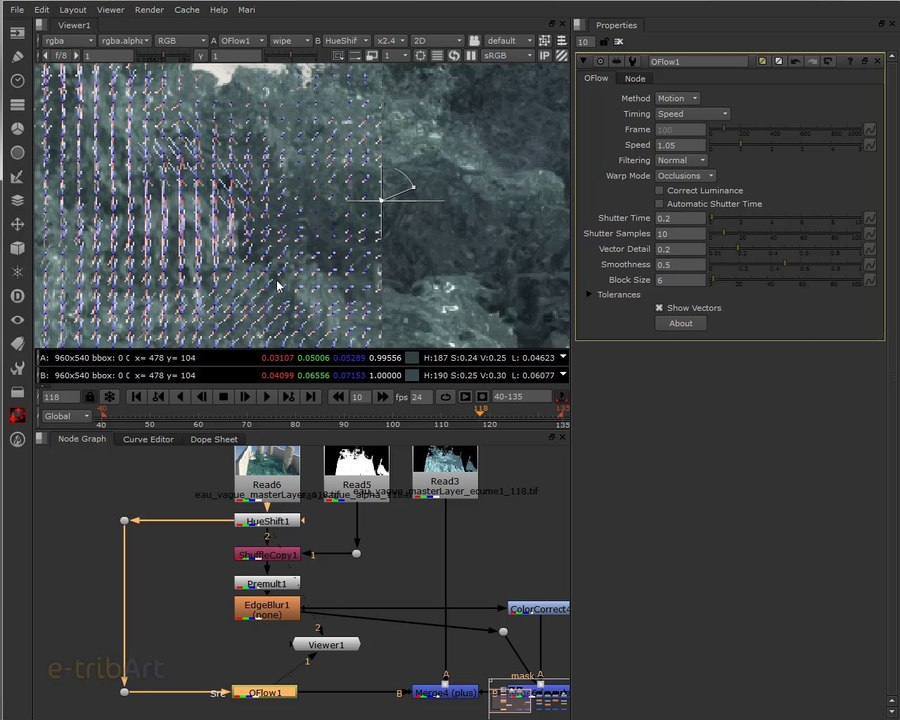Open the Method dropdown set to Motion
Viewport: 900px width, 720px height.
(x=677, y=99)
